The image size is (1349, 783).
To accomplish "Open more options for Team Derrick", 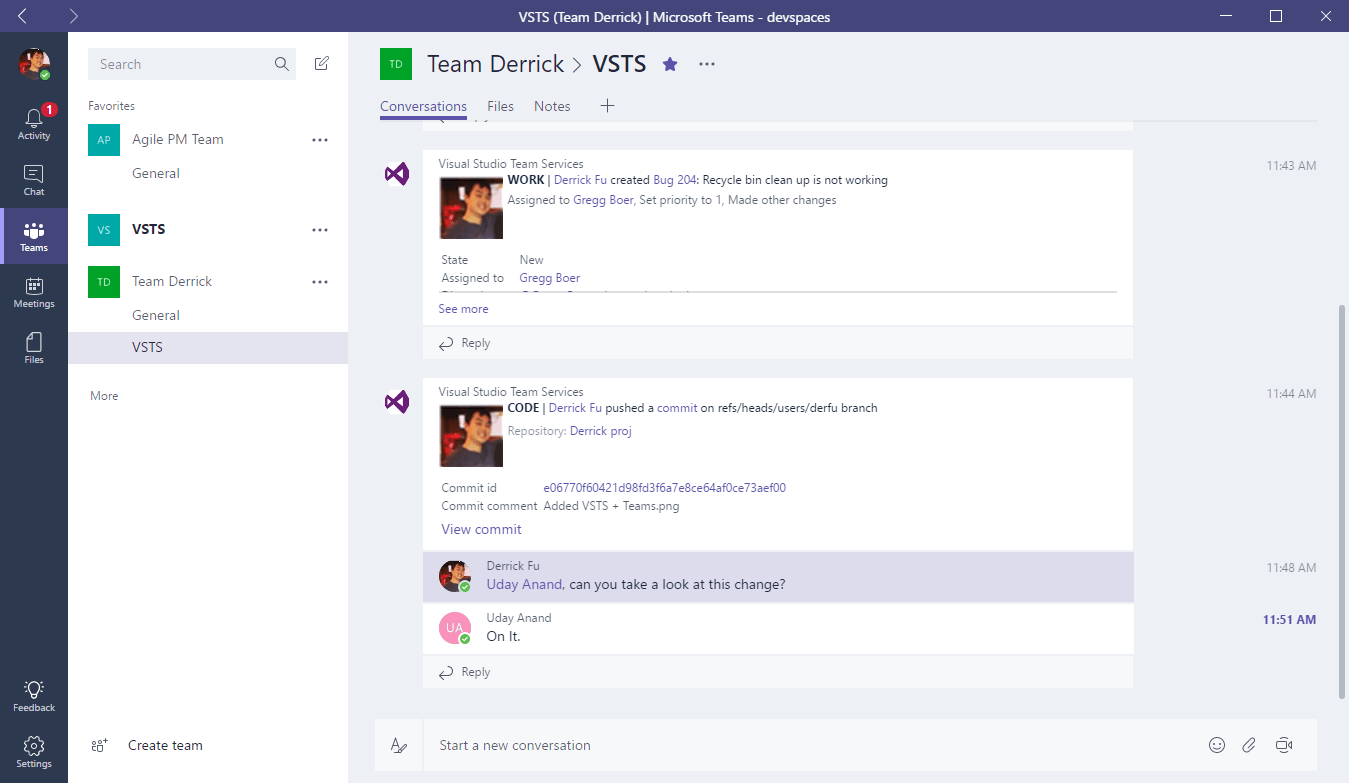I will 320,282.
